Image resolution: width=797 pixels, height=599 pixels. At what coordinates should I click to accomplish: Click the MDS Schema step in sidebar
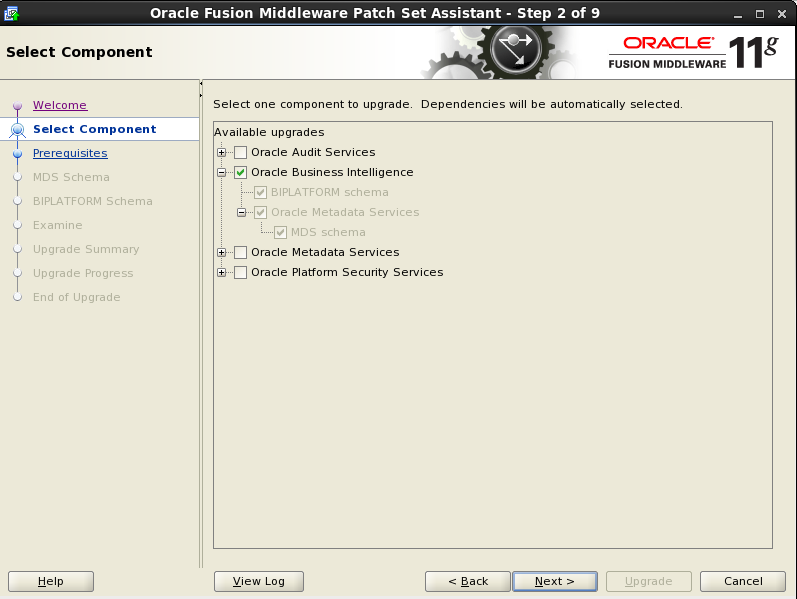pyautogui.click(x=71, y=177)
